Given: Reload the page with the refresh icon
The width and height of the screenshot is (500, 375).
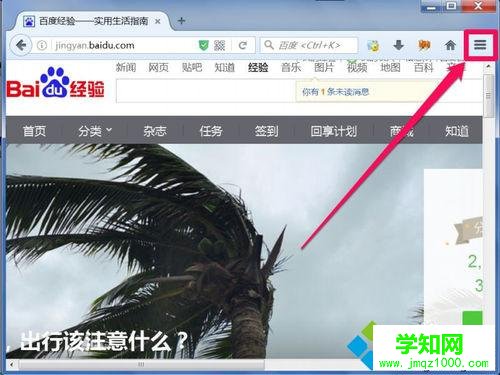Looking at the screenshot, I should point(243,45).
